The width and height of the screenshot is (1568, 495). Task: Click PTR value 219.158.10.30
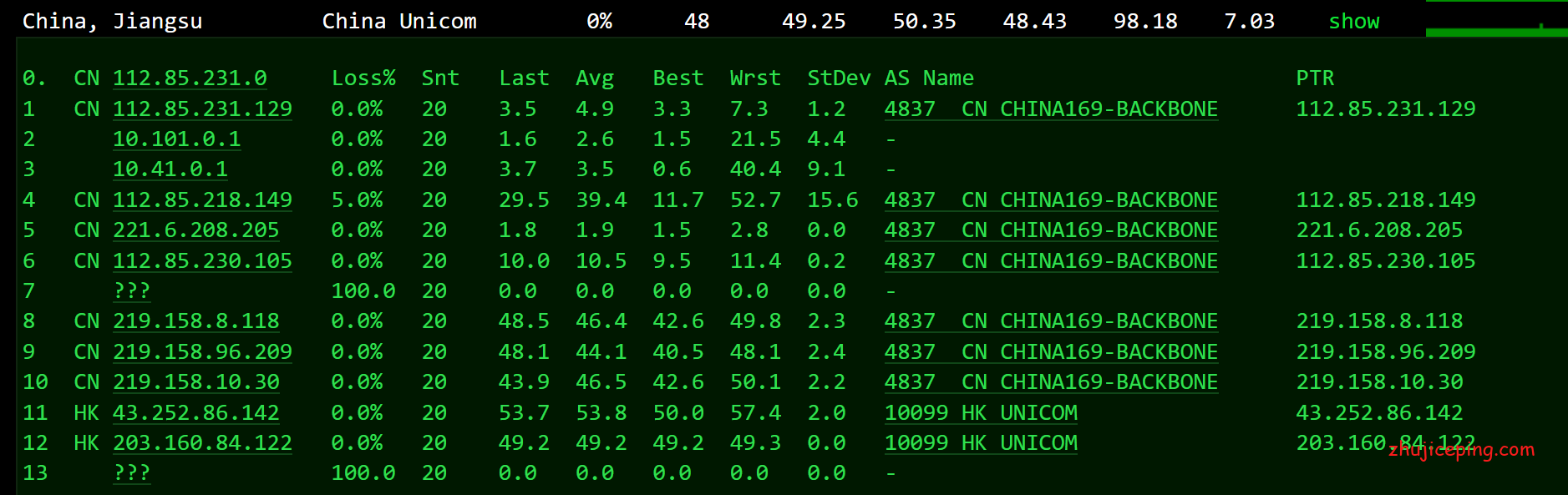click(1379, 381)
